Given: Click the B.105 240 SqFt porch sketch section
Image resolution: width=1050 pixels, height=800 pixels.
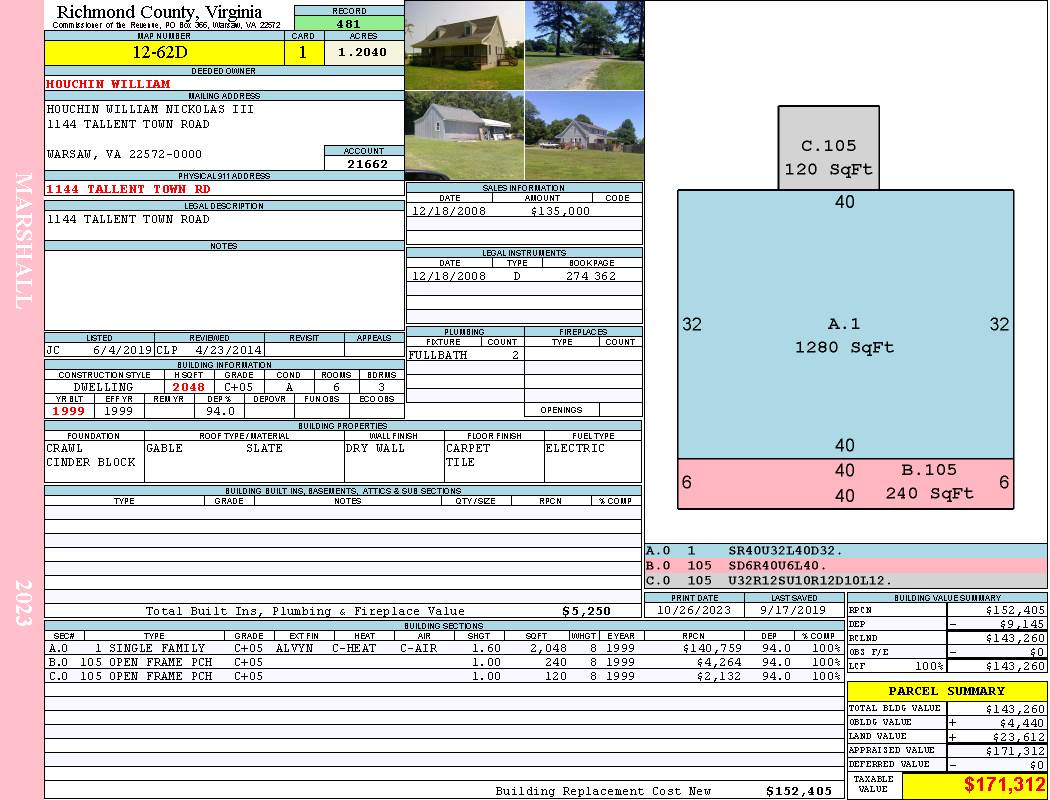Looking at the screenshot, I should point(845,483).
